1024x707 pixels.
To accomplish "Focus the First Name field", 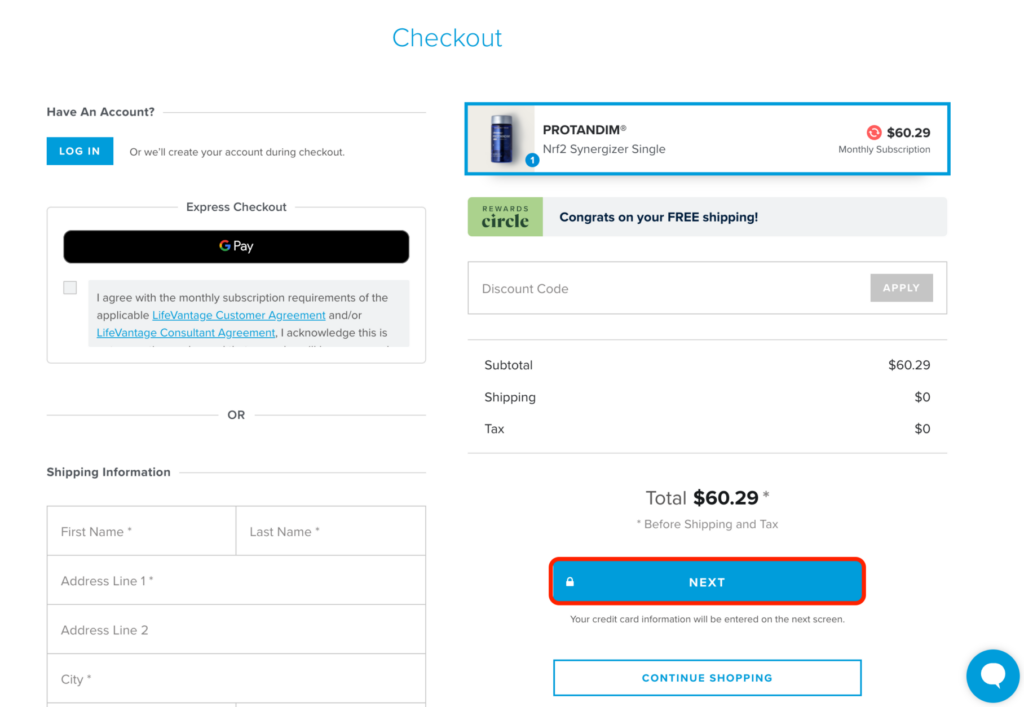I will [142, 531].
